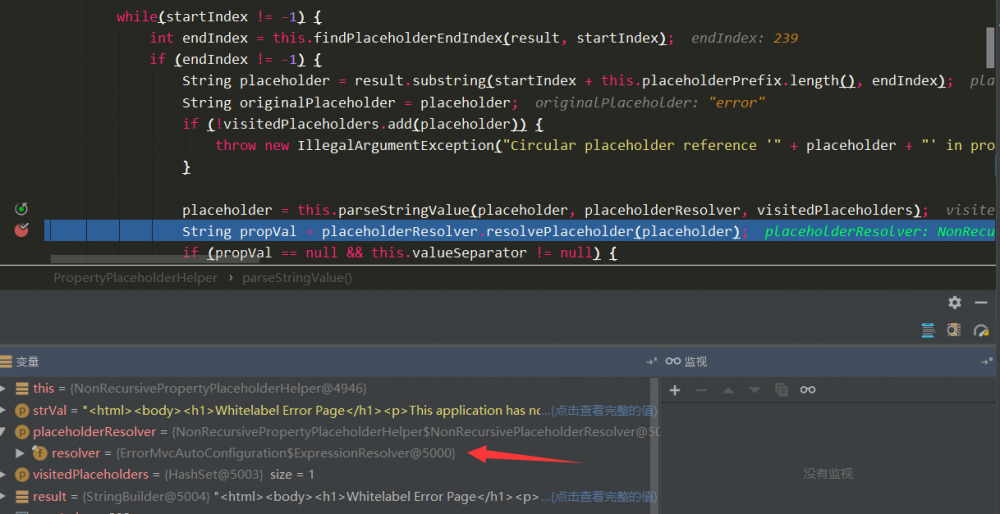Click the placeholderPrefix.length() call

pos(749,81)
